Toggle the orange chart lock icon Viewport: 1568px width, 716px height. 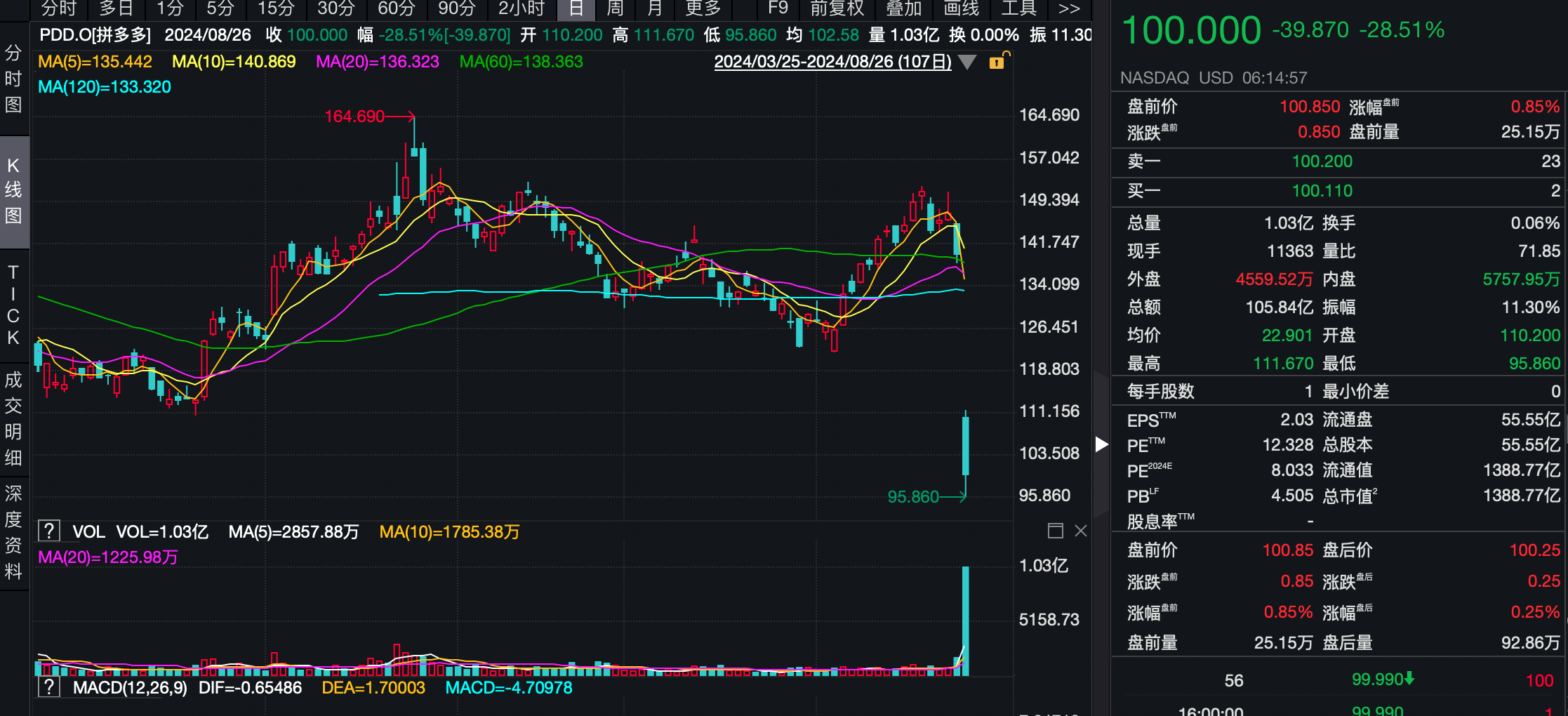[x=998, y=60]
